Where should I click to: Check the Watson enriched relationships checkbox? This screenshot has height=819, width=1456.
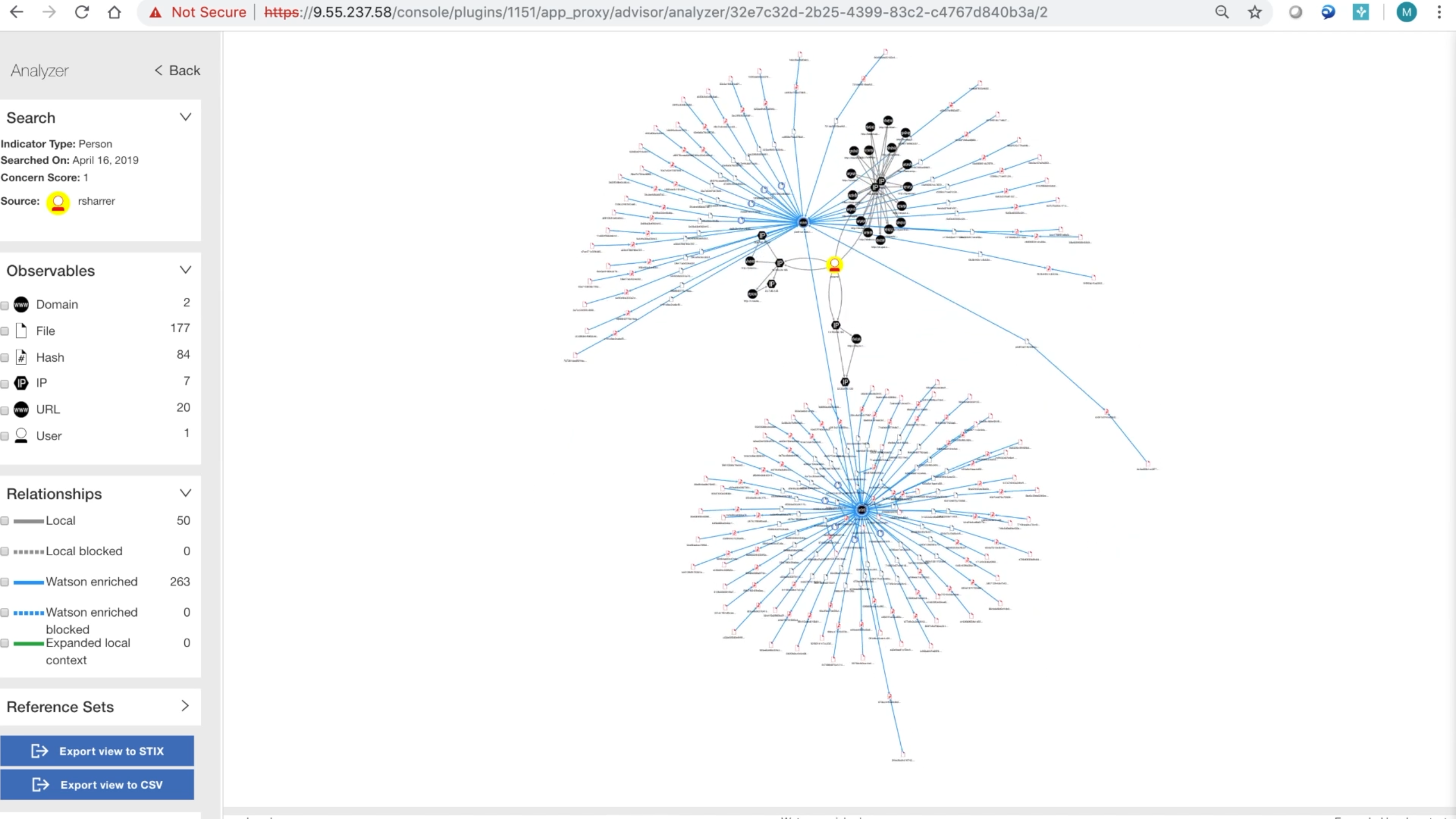click(x=5, y=582)
